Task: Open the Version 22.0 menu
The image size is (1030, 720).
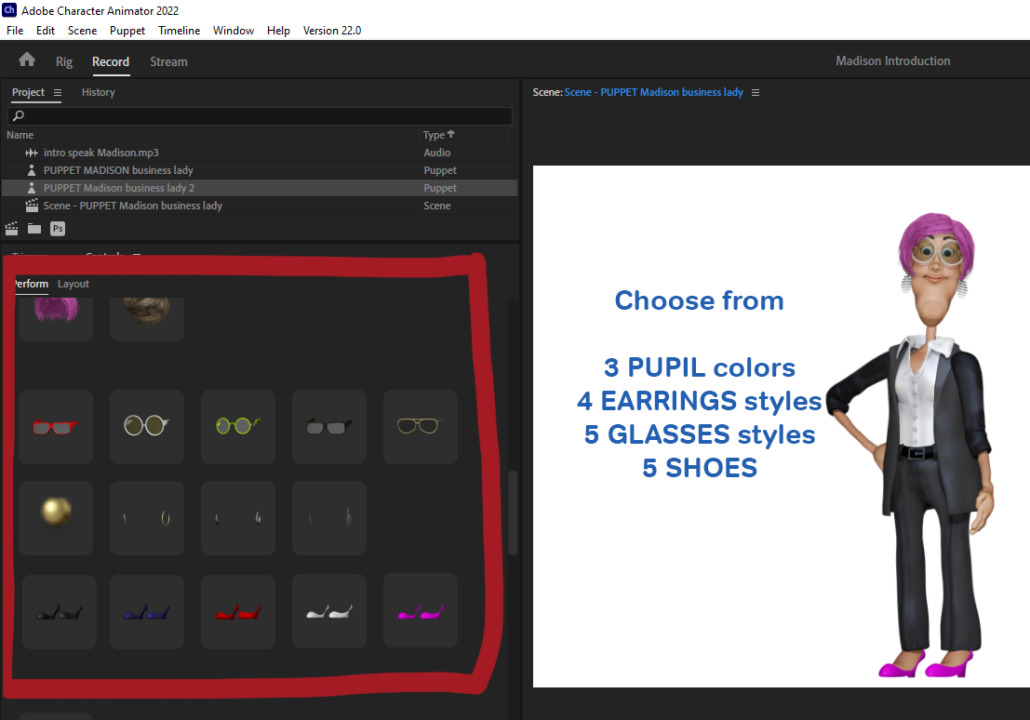Action: pyautogui.click(x=332, y=30)
